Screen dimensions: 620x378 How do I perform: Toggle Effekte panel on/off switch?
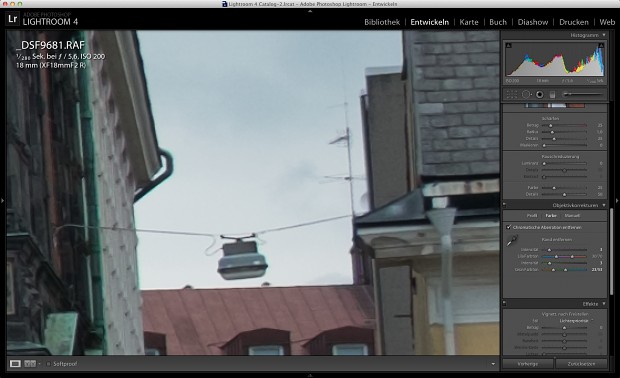coord(505,304)
